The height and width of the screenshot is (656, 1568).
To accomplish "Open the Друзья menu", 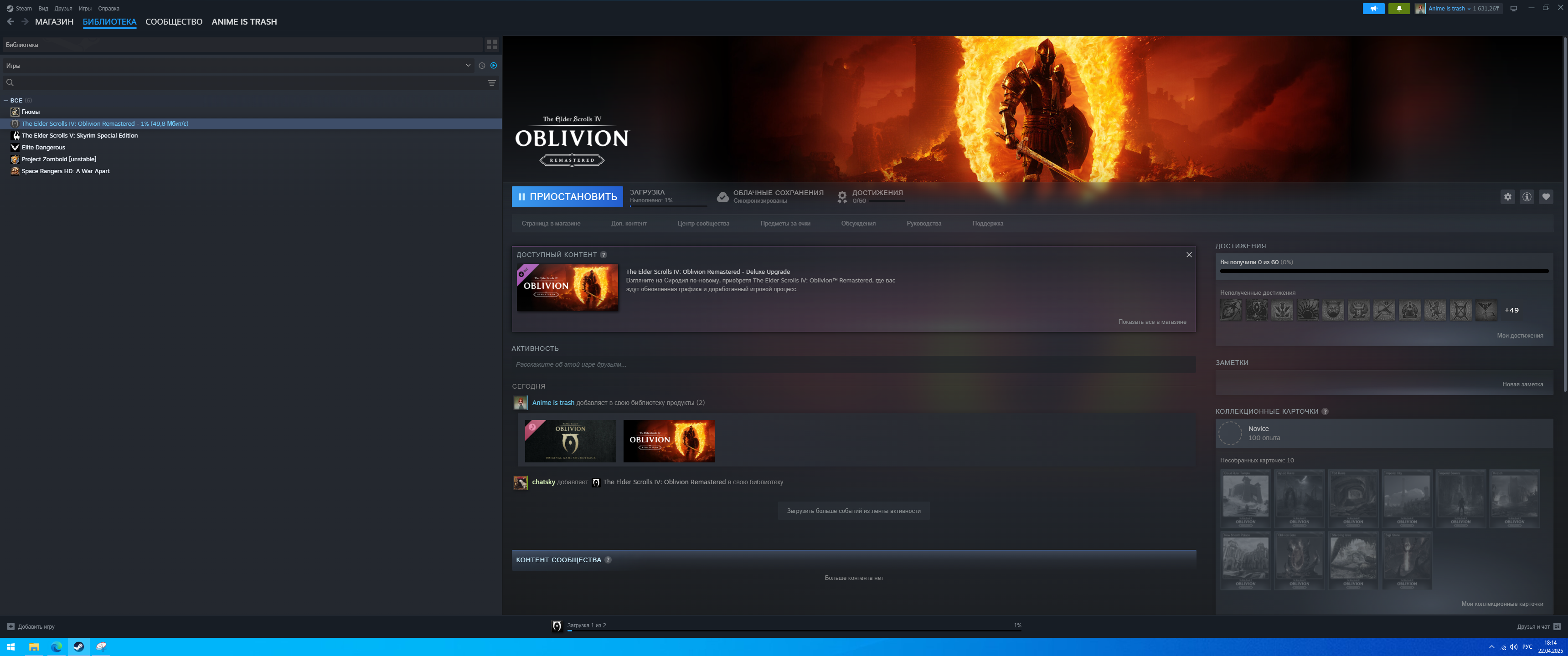I will click(63, 9).
